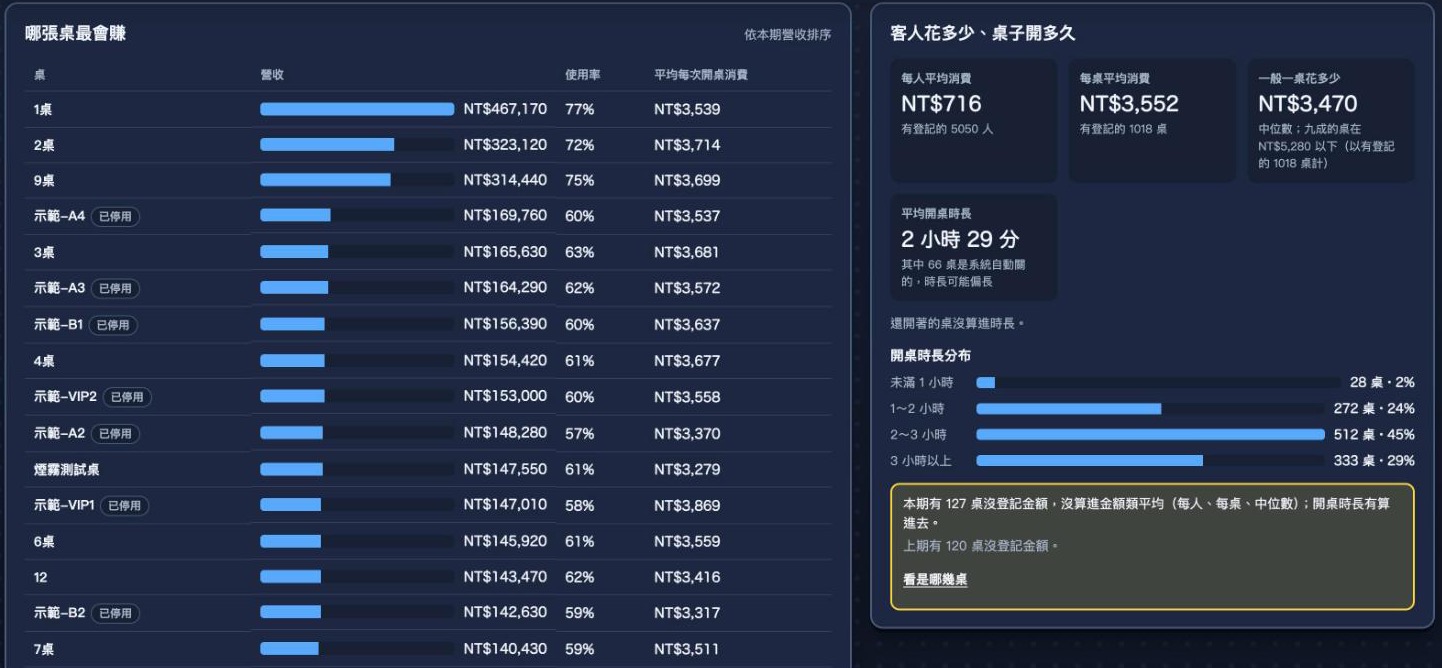The image size is (1442, 668).
Task: Click the 未滿 1 小時 distribution bar
Action: coord(1158,383)
